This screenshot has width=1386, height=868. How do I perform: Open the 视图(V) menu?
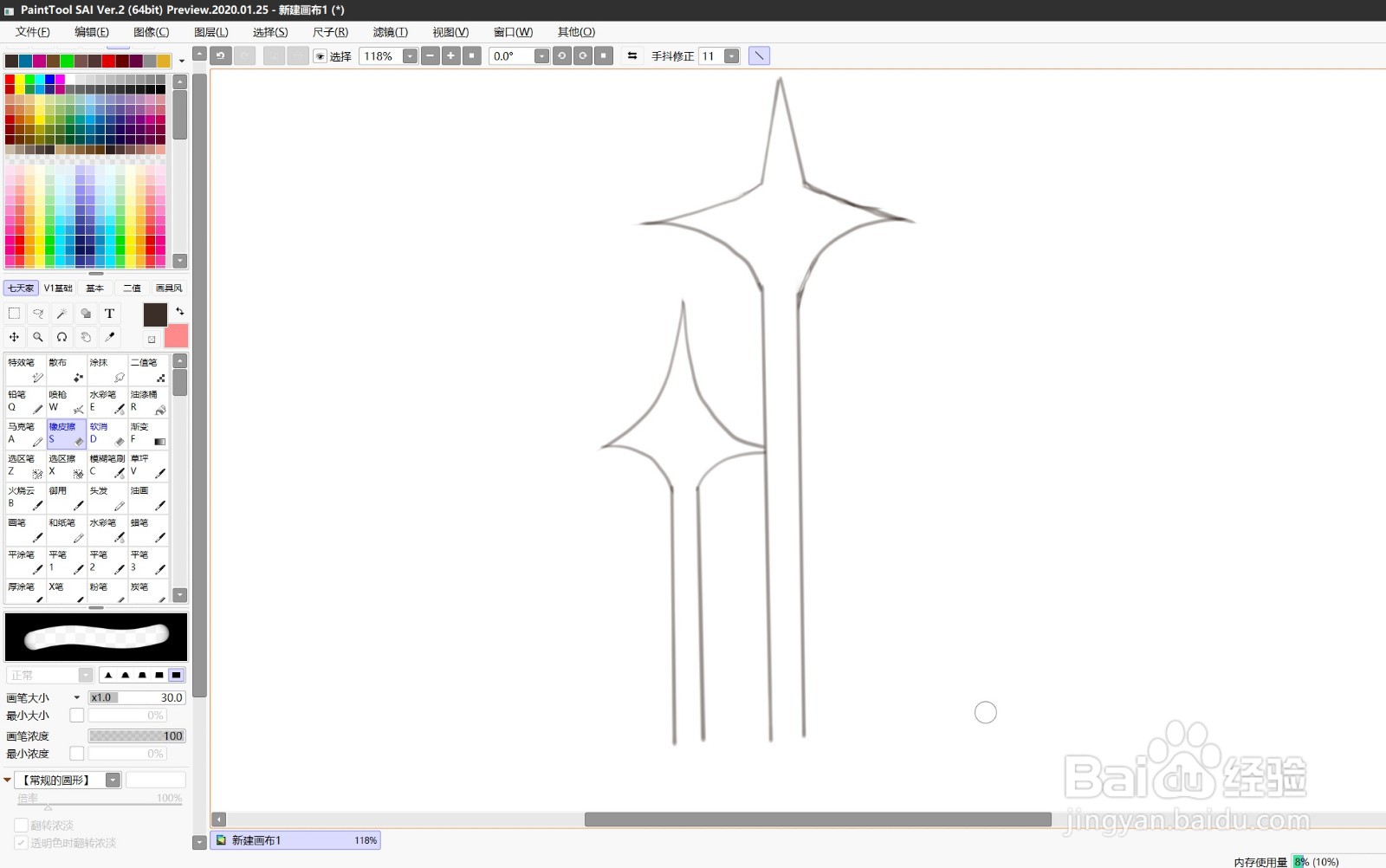[x=450, y=32]
